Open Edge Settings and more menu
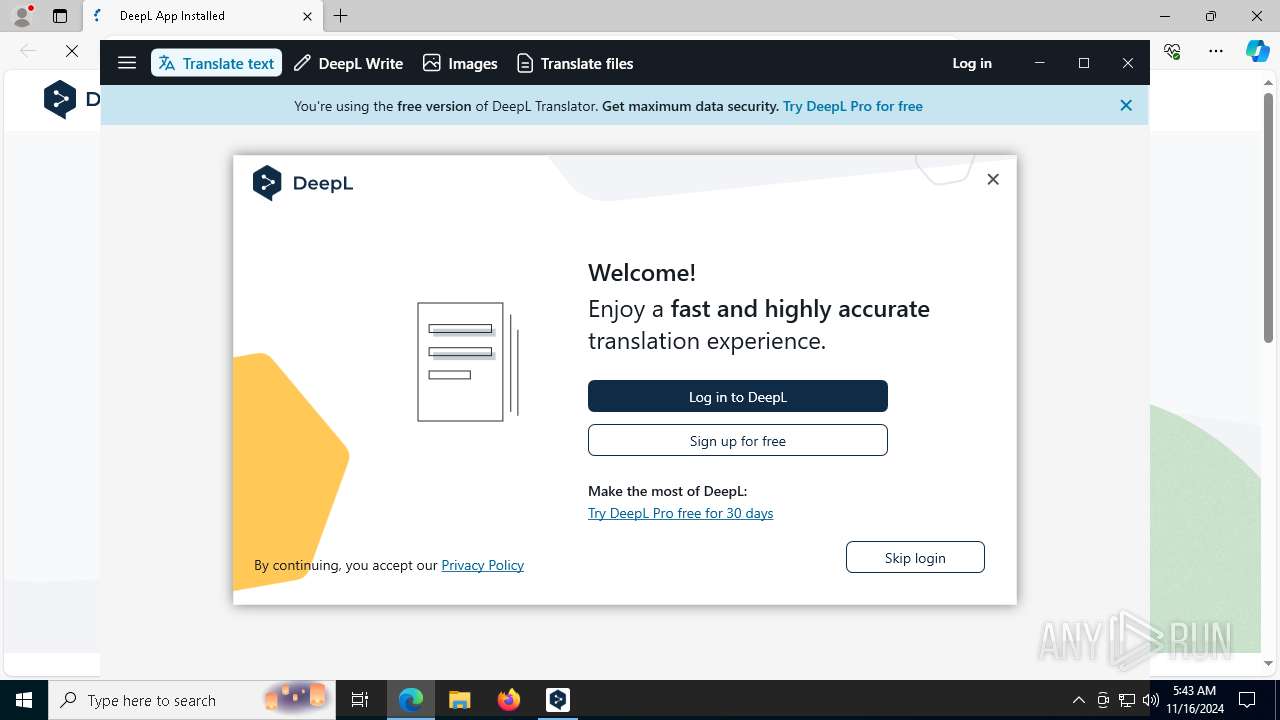 (x=1216, y=51)
